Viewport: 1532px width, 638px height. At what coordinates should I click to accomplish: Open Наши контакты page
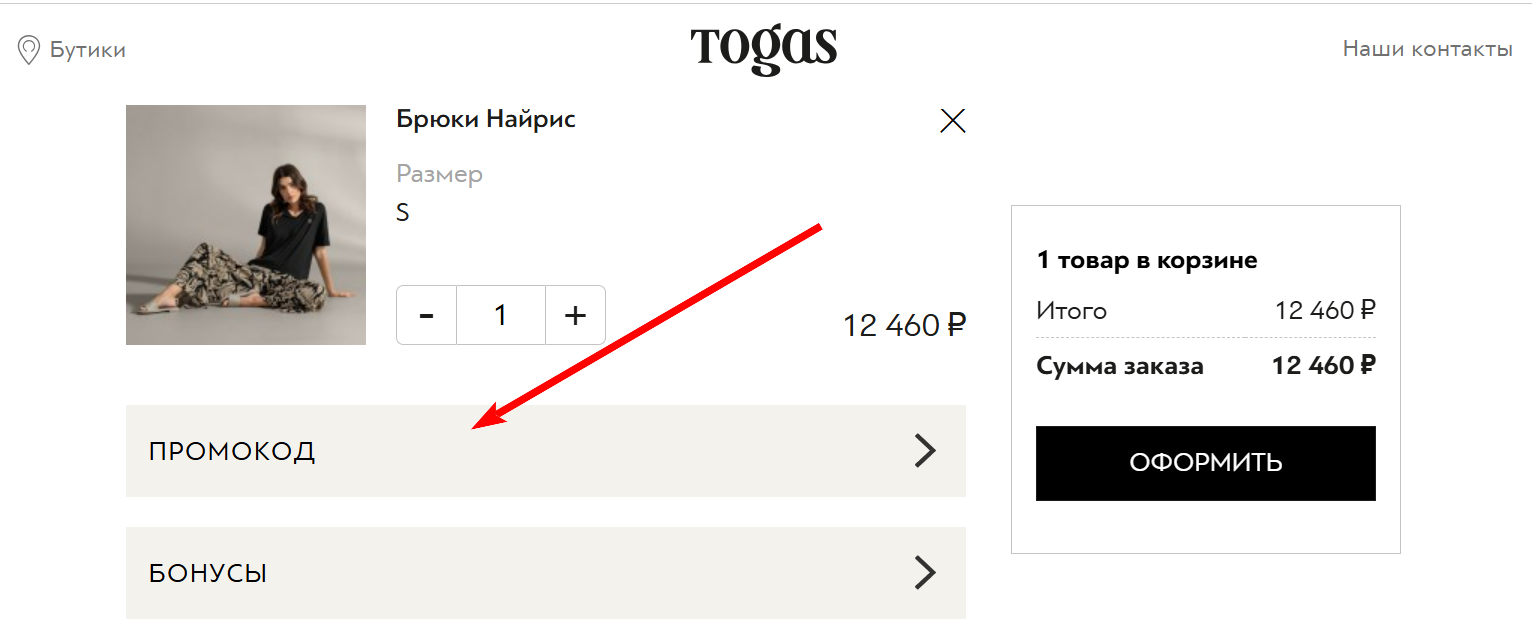pyautogui.click(x=1426, y=49)
